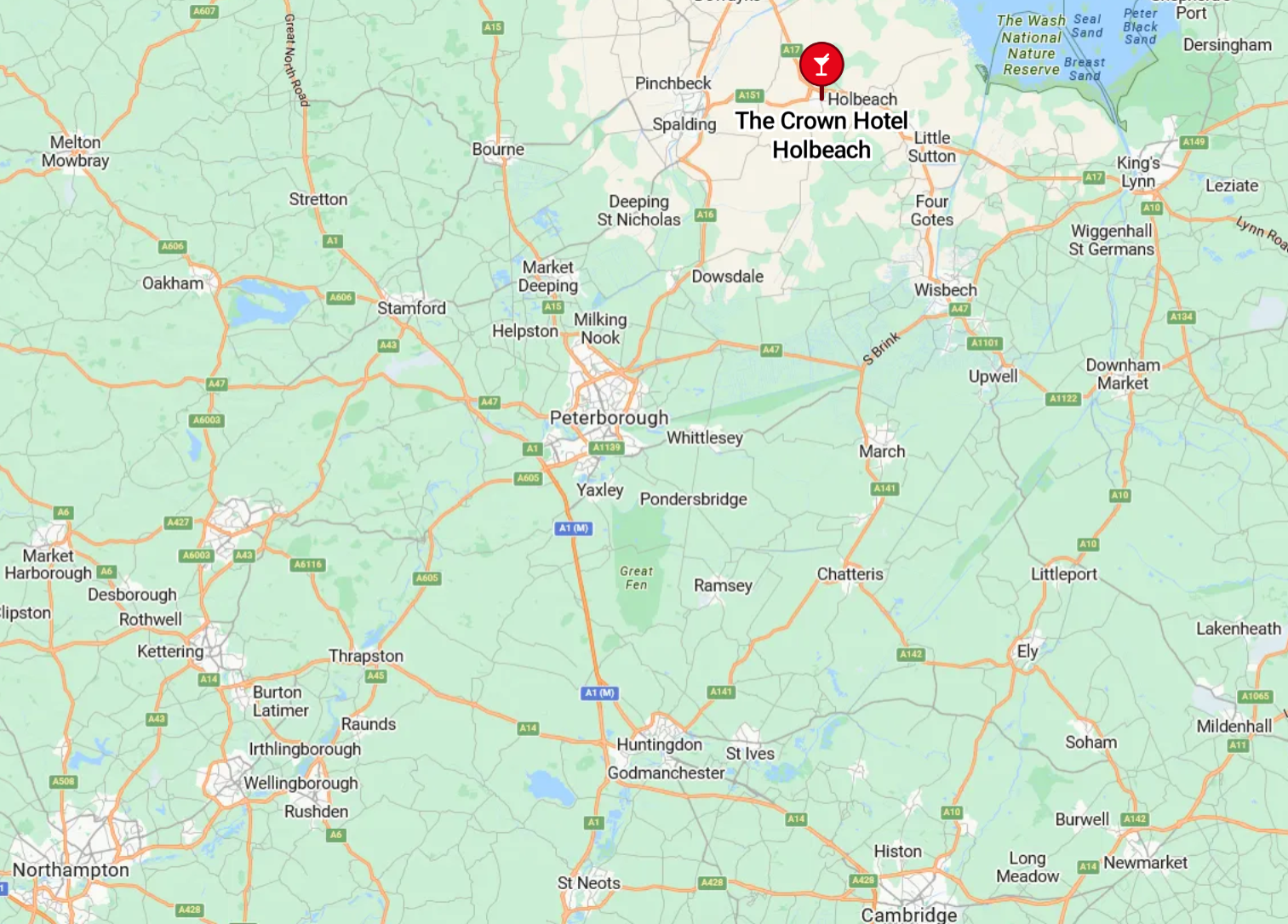Screen dimensions: 1288x924
Task: Select The Wash National Nature Reserve label
Action: (x=1031, y=45)
